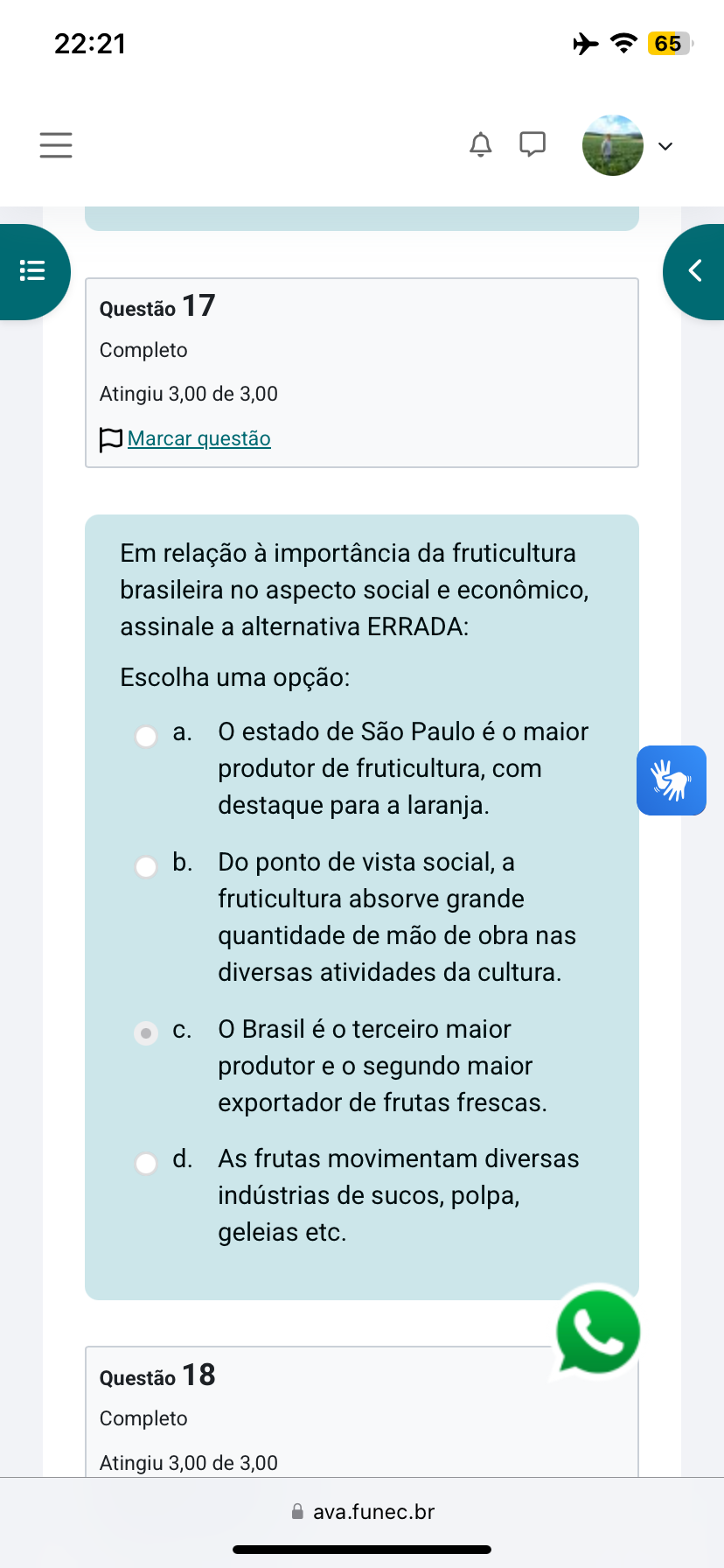Open the notifications bell
This screenshot has height=1568, width=724.
click(480, 144)
